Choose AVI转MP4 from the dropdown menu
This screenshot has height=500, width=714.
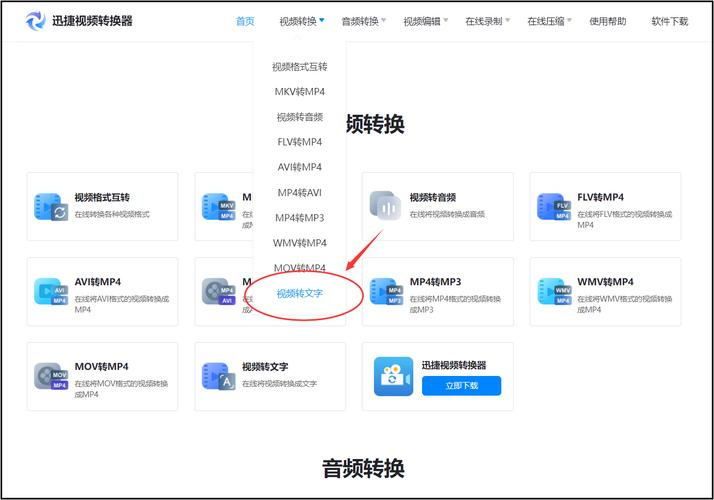(300, 167)
